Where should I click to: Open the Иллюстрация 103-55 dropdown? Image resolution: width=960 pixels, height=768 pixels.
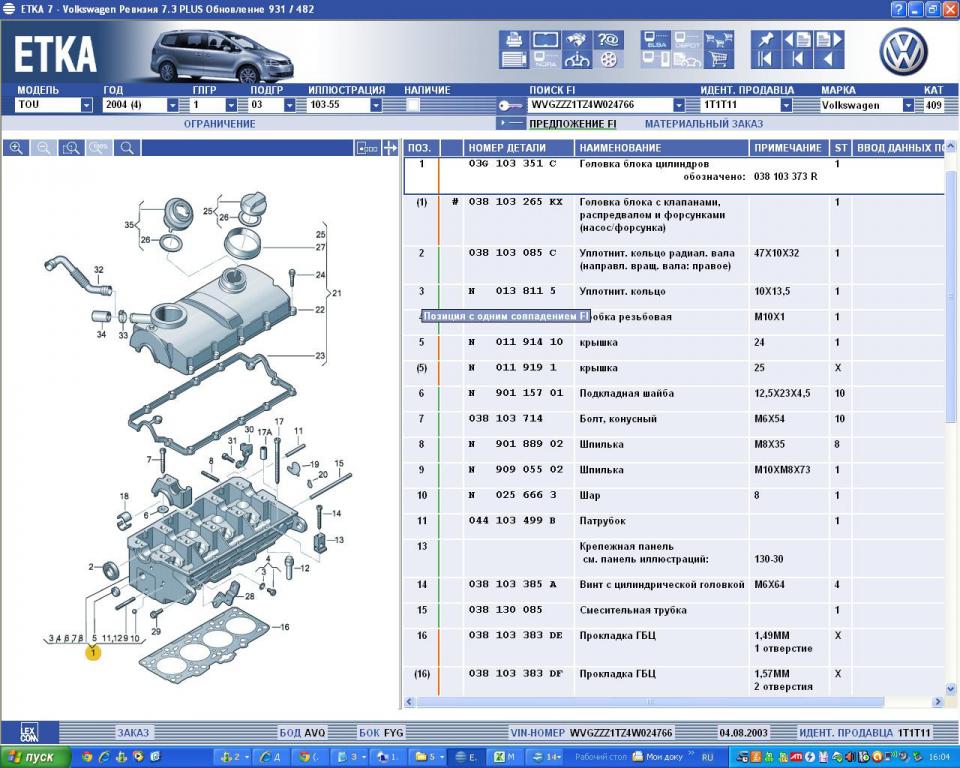(x=376, y=105)
